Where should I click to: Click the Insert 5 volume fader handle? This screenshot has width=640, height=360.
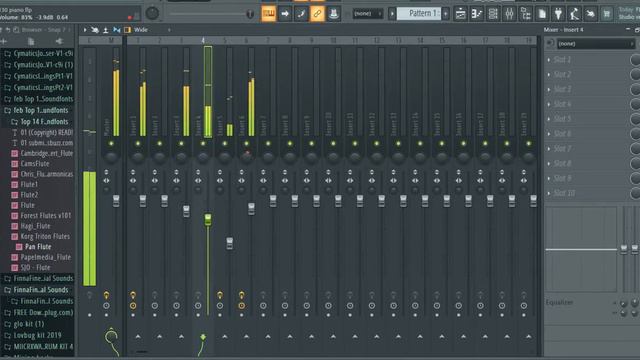230,243
